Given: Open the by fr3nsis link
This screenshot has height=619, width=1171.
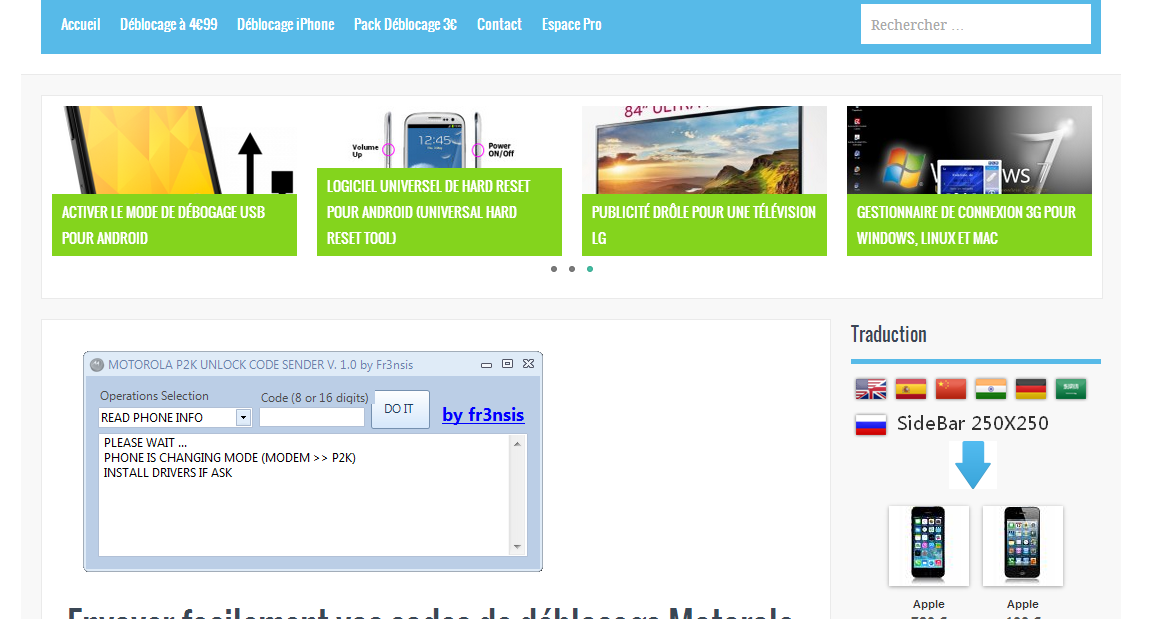Looking at the screenshot, I should (x=483, y=414).
